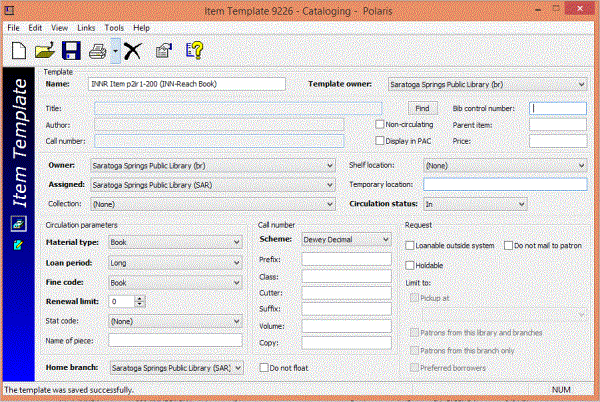Image resolution: width=600 pixels, height=402 pixels.
Task: Increase the Renewal limit spinner value
Action: click(x=138, y=297)
